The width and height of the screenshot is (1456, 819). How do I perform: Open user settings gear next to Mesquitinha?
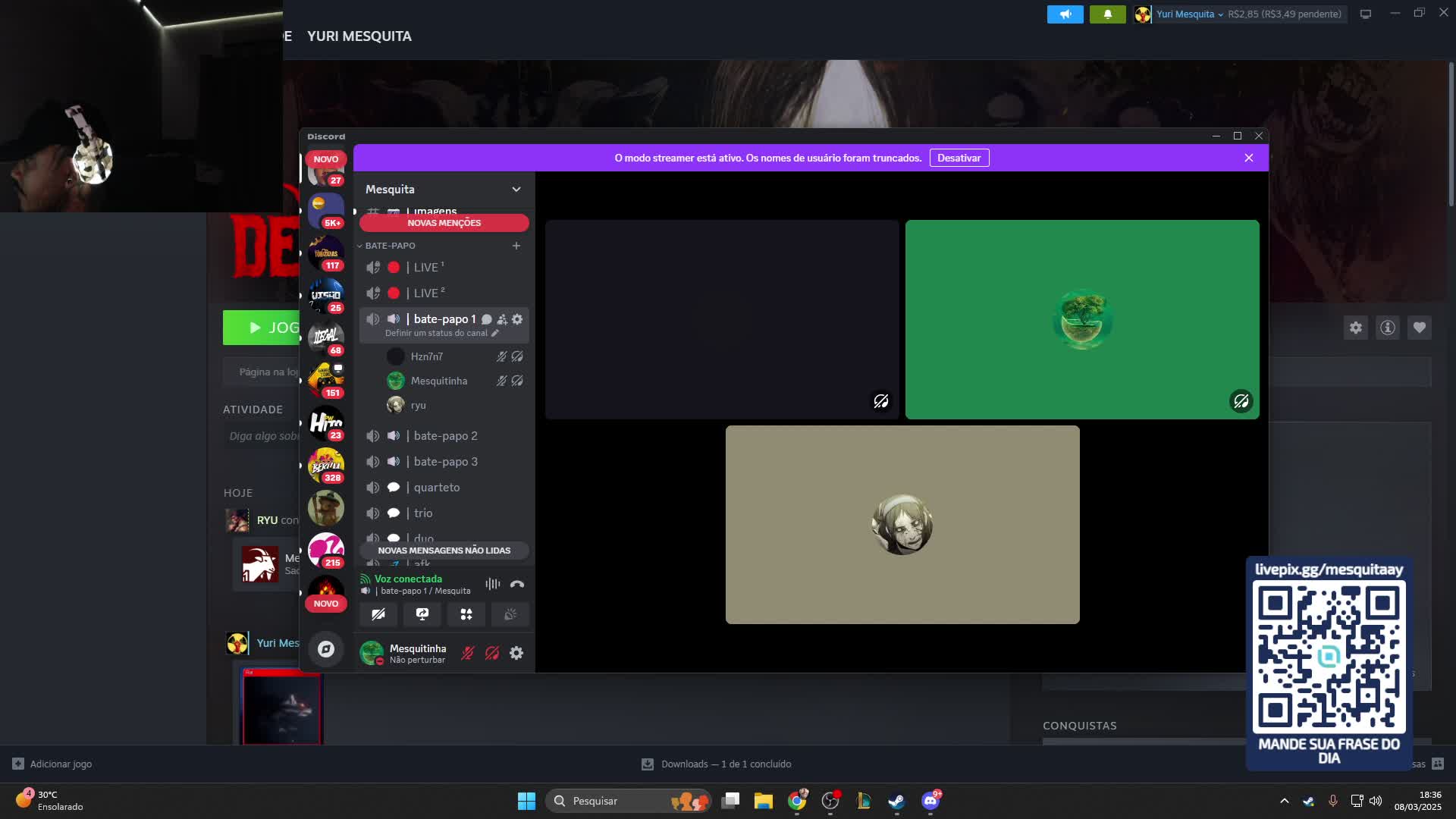pos(516,653)
